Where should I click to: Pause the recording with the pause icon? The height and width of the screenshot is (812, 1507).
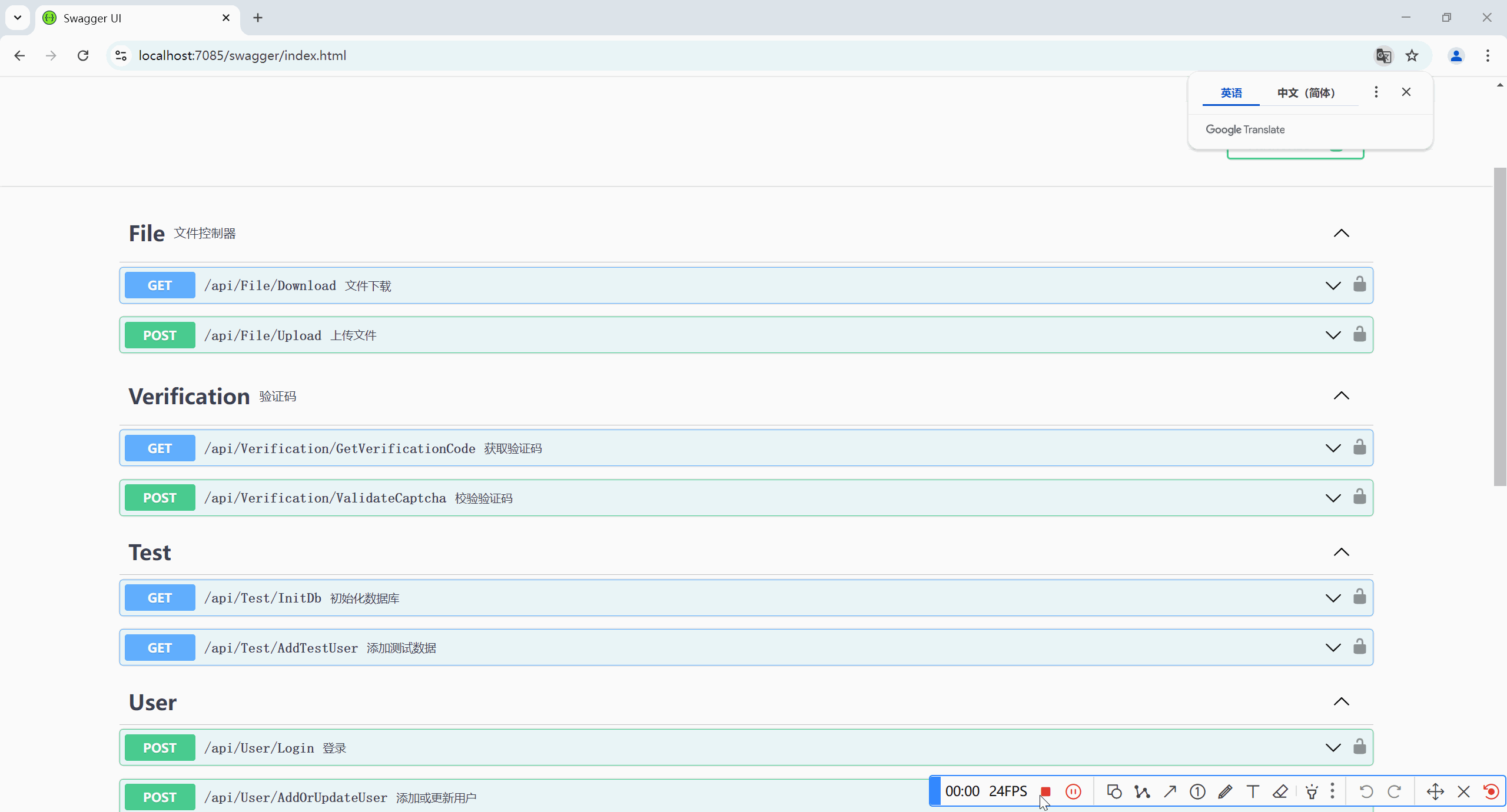(1073, 791)
